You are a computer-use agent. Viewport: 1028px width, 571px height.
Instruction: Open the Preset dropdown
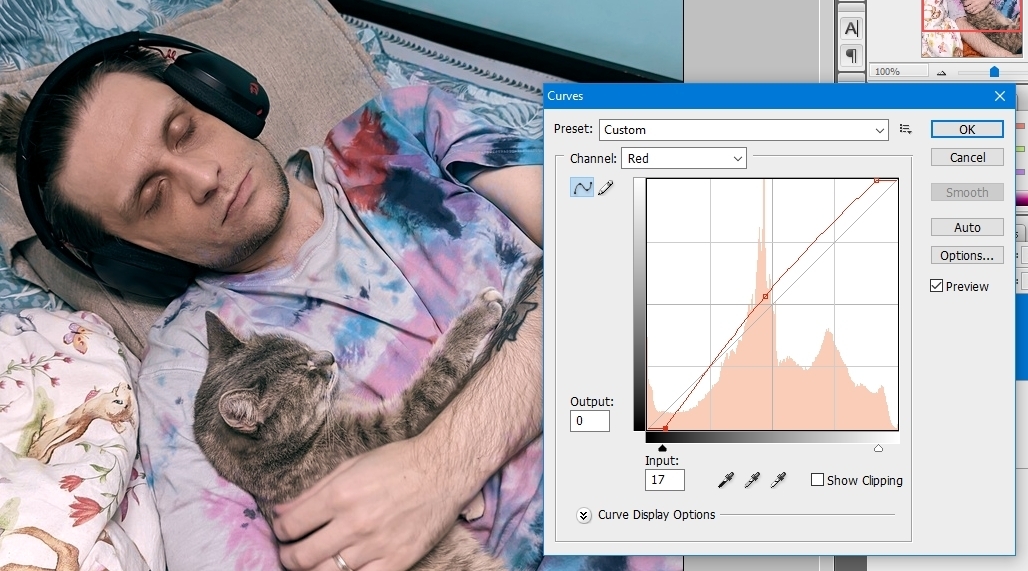(743, 130)
